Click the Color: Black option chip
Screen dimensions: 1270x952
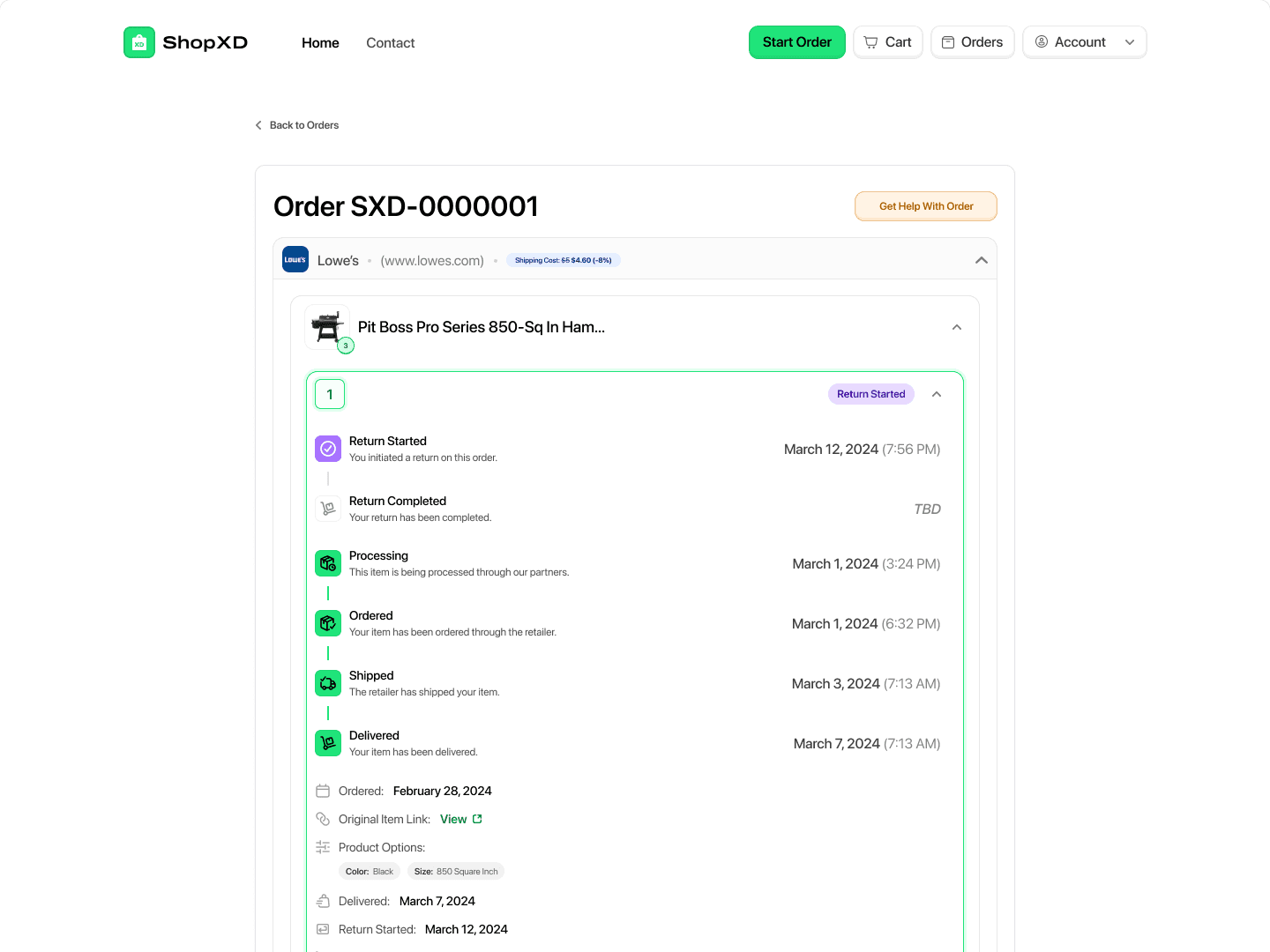[x=370, y=871]
